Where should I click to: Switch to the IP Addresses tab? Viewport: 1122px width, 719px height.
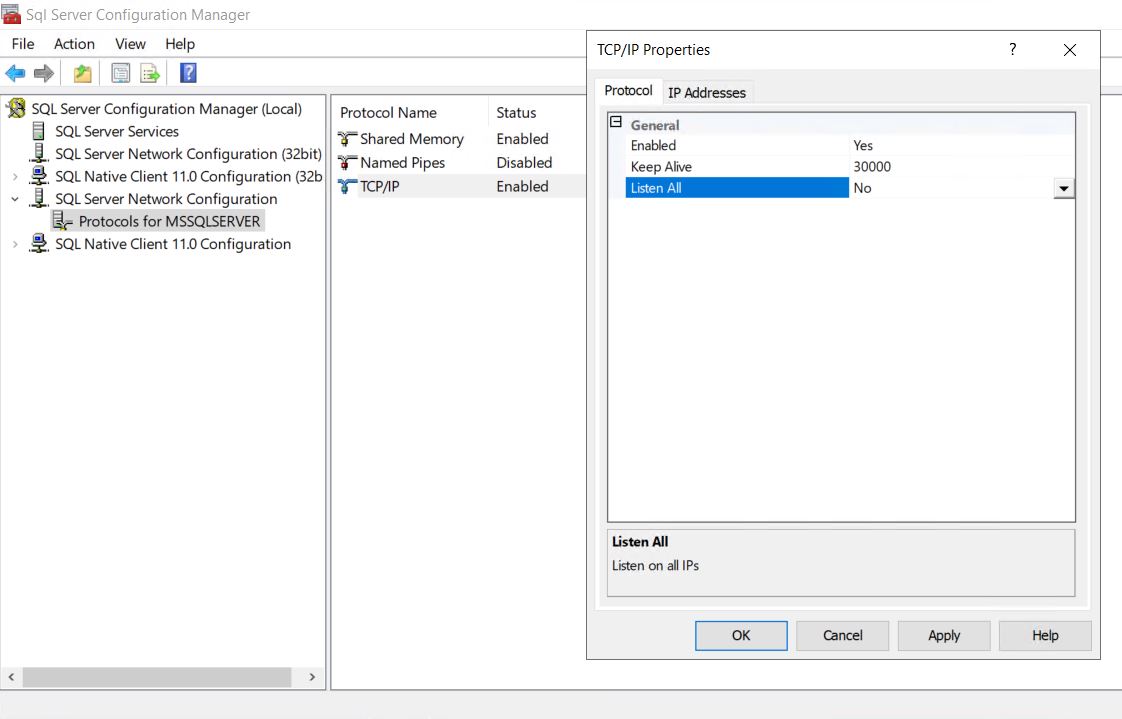[706, 92]
